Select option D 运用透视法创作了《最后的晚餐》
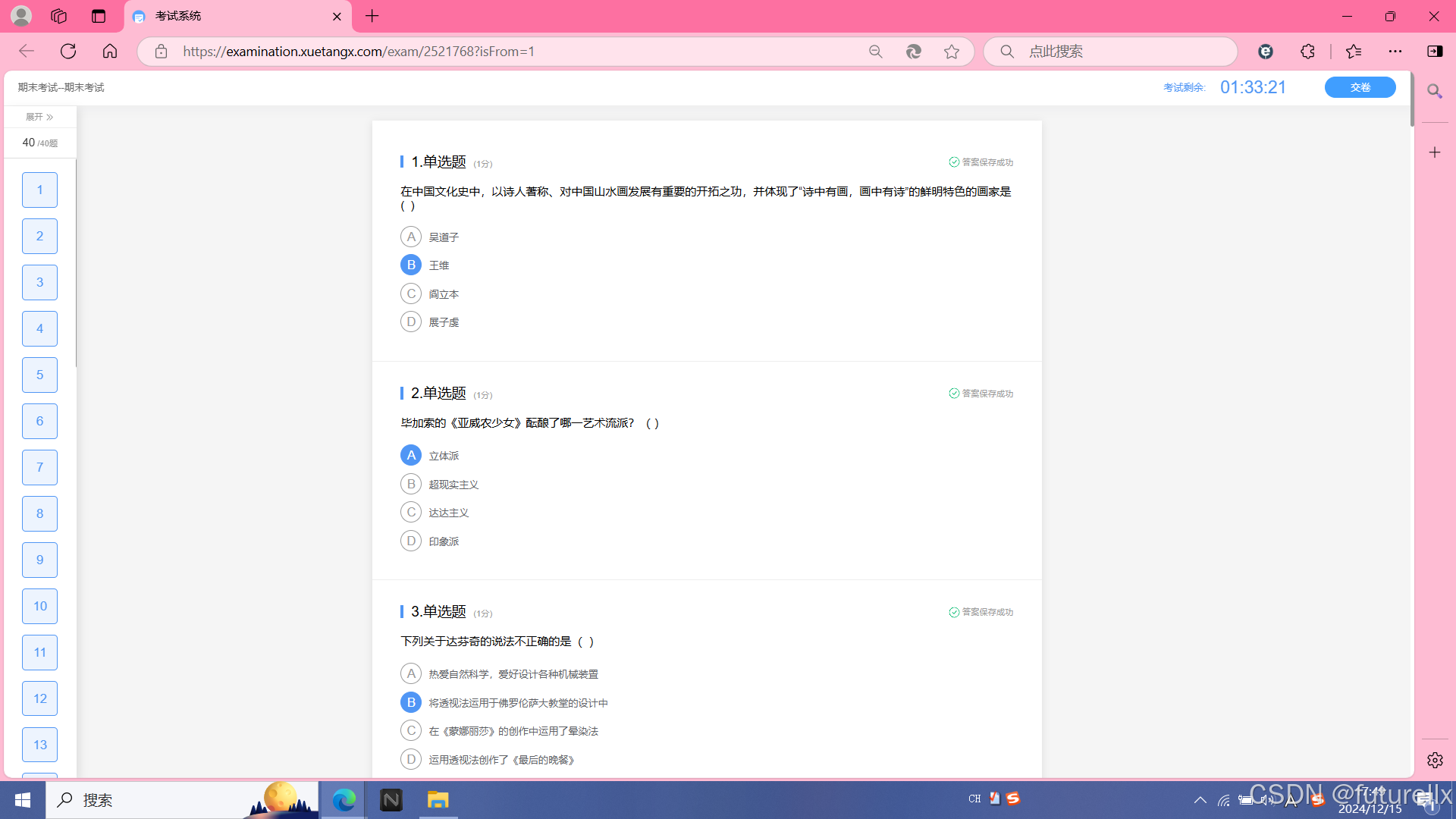 (411, 759)
